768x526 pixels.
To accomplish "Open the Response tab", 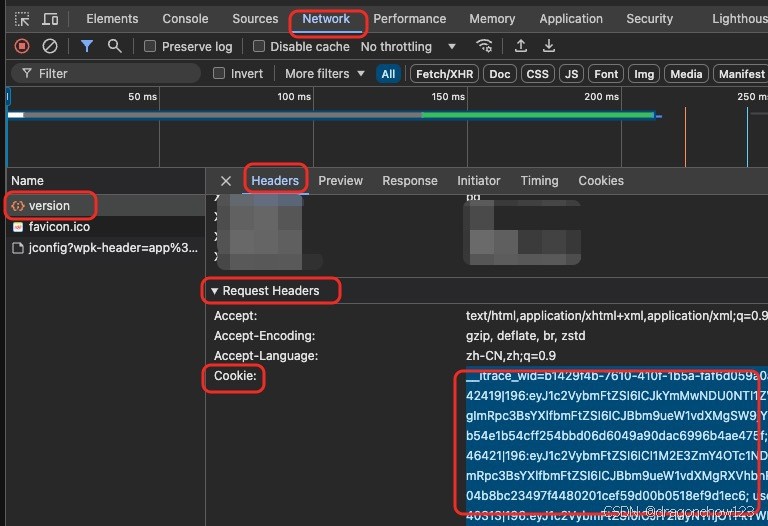I will pos(409,181).
